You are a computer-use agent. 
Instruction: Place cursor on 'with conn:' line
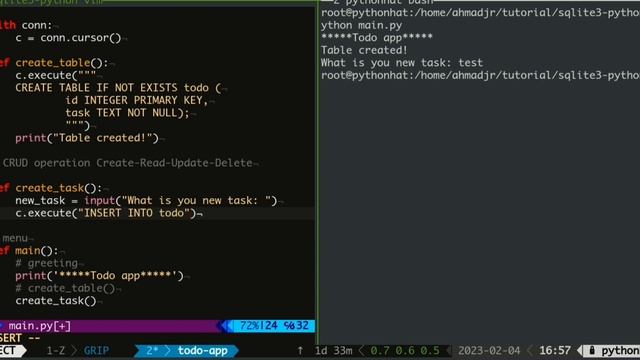(26, 25)
